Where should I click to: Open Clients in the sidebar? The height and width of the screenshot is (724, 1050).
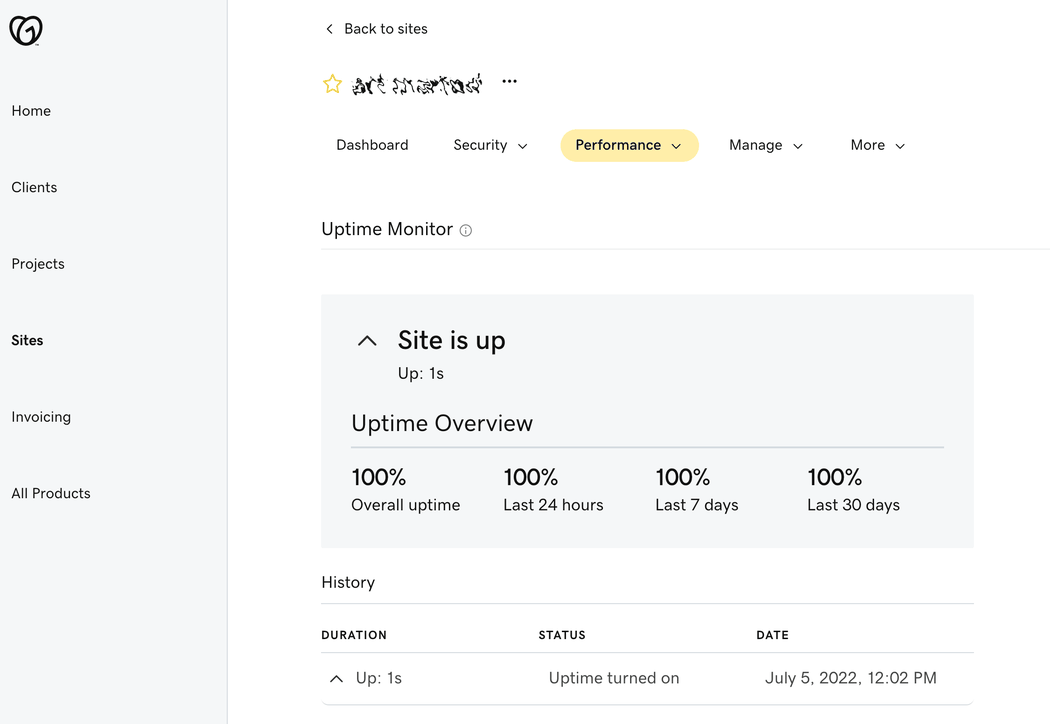click(x=34, y=188)
